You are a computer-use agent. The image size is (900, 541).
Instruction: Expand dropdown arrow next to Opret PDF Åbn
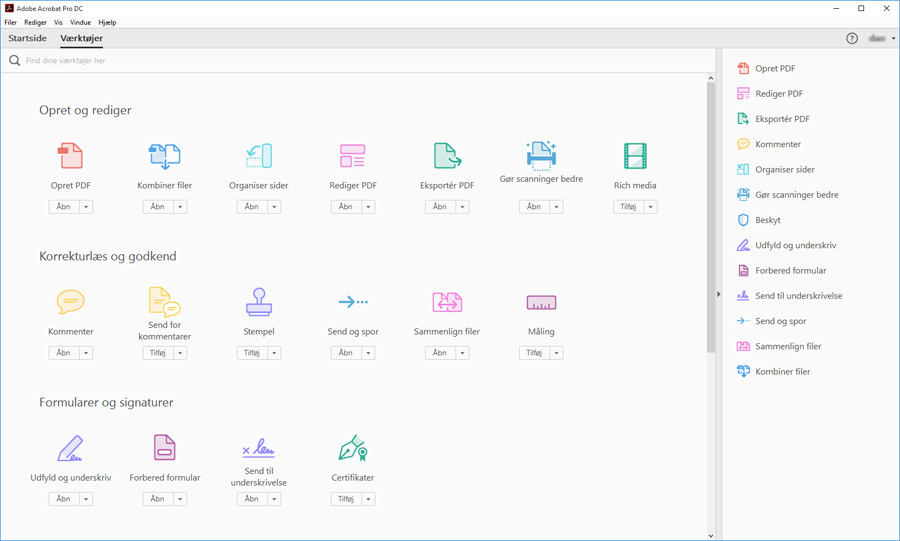86,207
